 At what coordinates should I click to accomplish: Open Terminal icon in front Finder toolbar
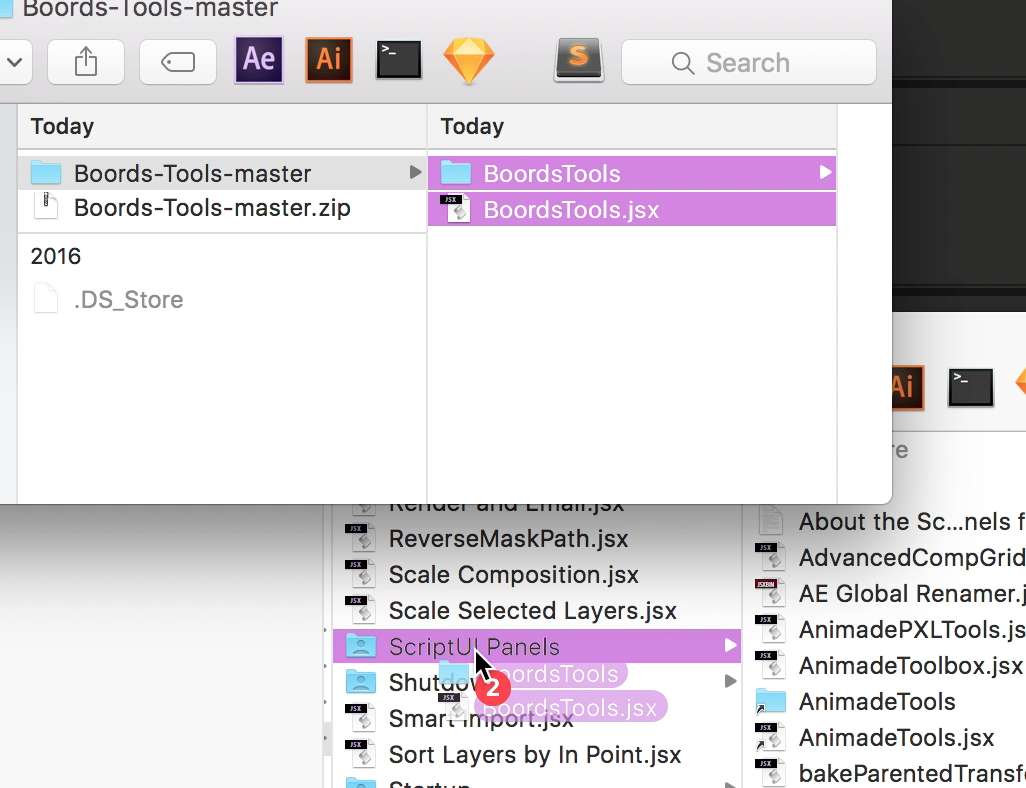click(398, 60)
